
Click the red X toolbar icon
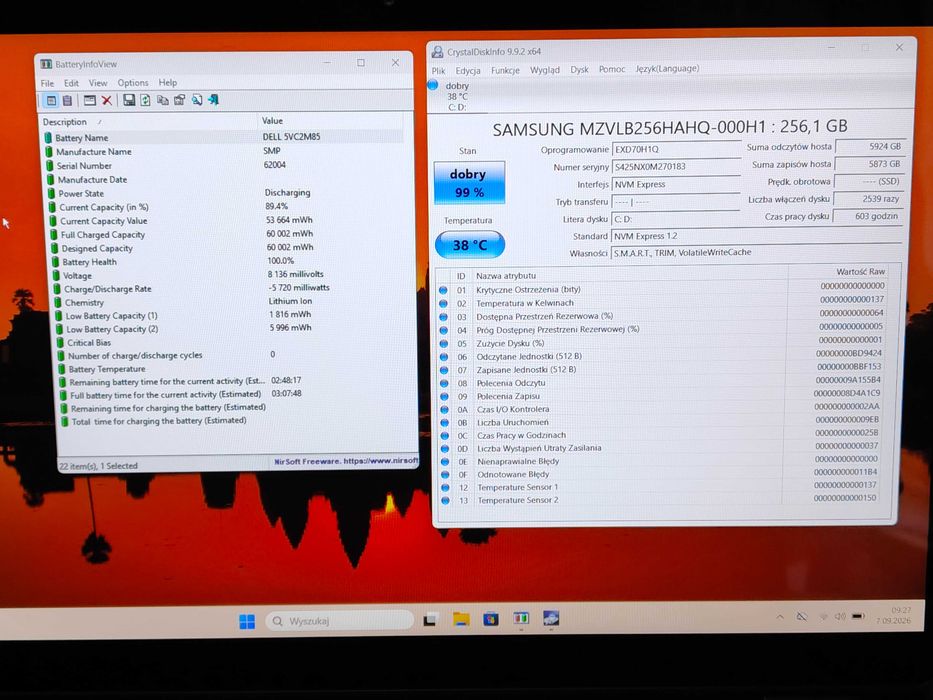pos(107,100)
